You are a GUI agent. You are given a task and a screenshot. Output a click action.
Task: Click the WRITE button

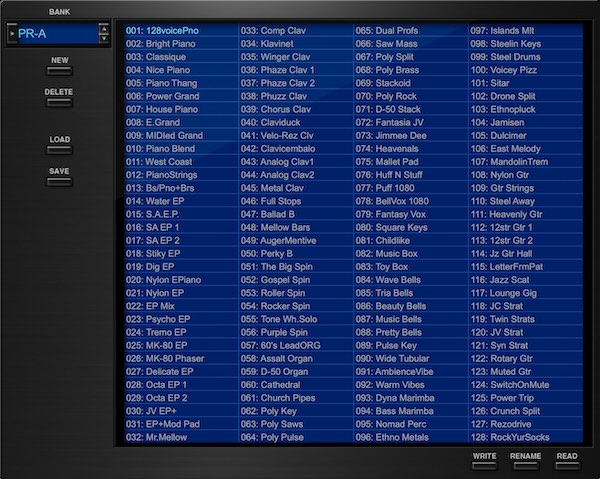click(x=484, y=466)
